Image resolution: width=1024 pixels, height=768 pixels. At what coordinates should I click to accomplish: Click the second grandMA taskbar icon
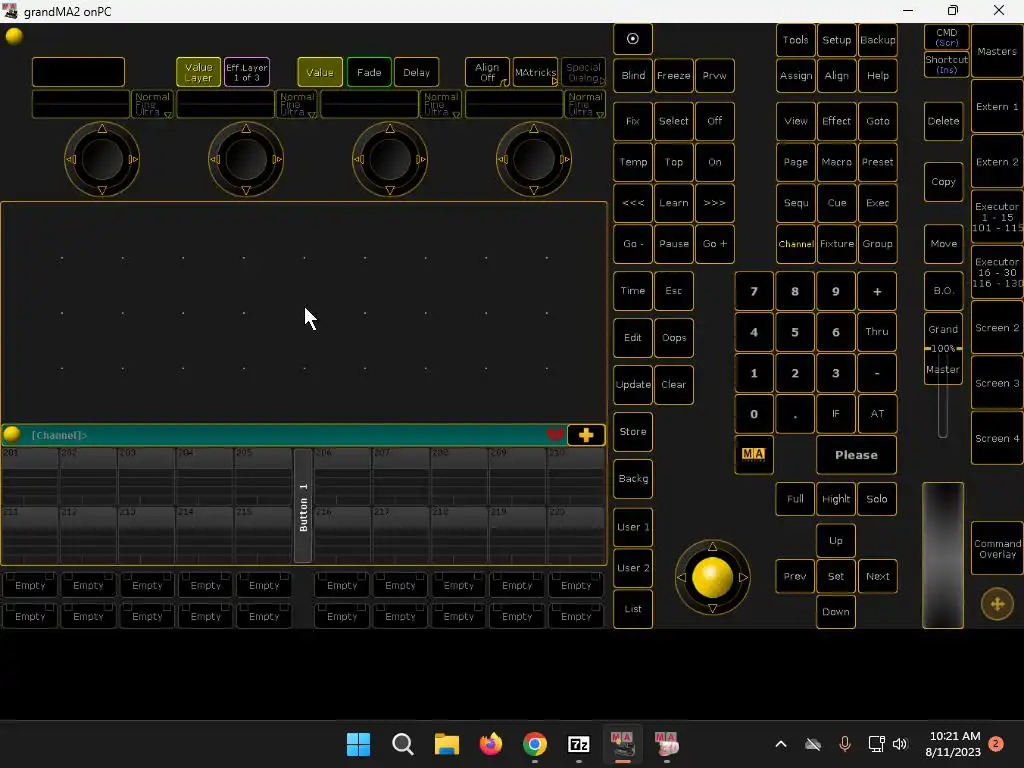pos(667,744)
